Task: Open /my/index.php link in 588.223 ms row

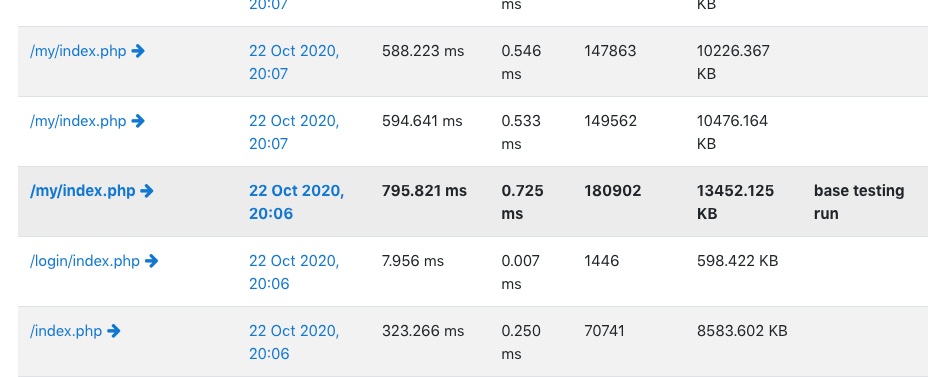Action: [x=78, y=51]
